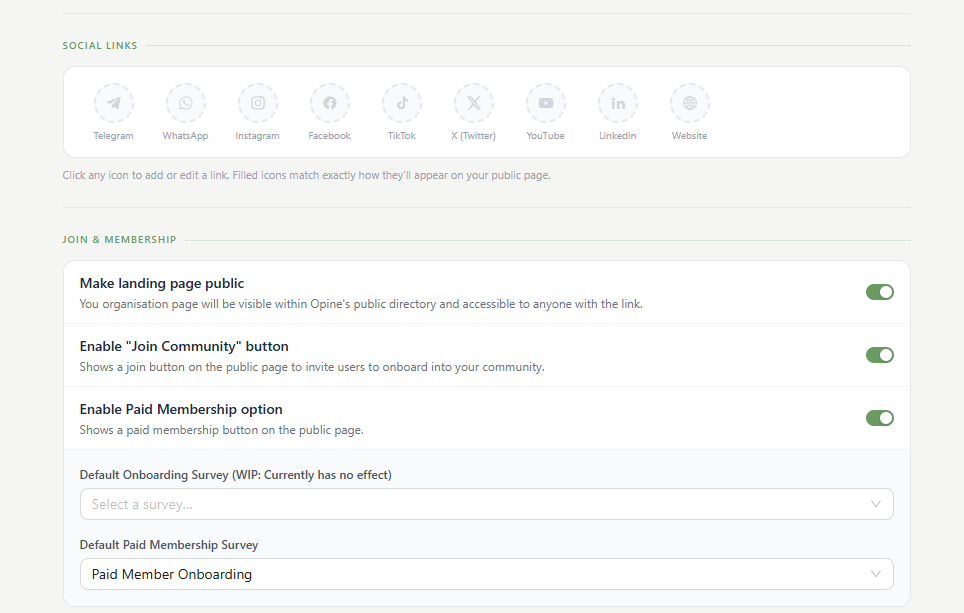Set the Website link via globe icon
Screen dimensions: 964x613
(x=690, y=103)
